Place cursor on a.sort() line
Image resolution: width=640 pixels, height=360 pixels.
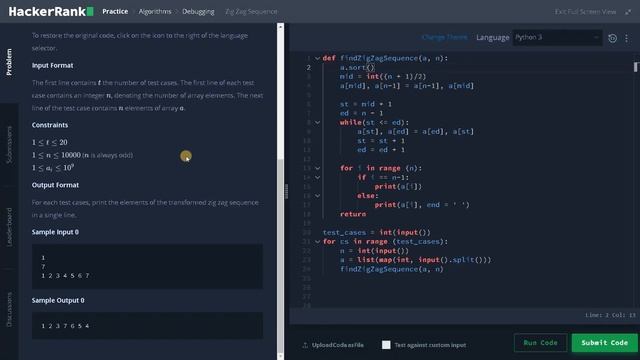357,68
